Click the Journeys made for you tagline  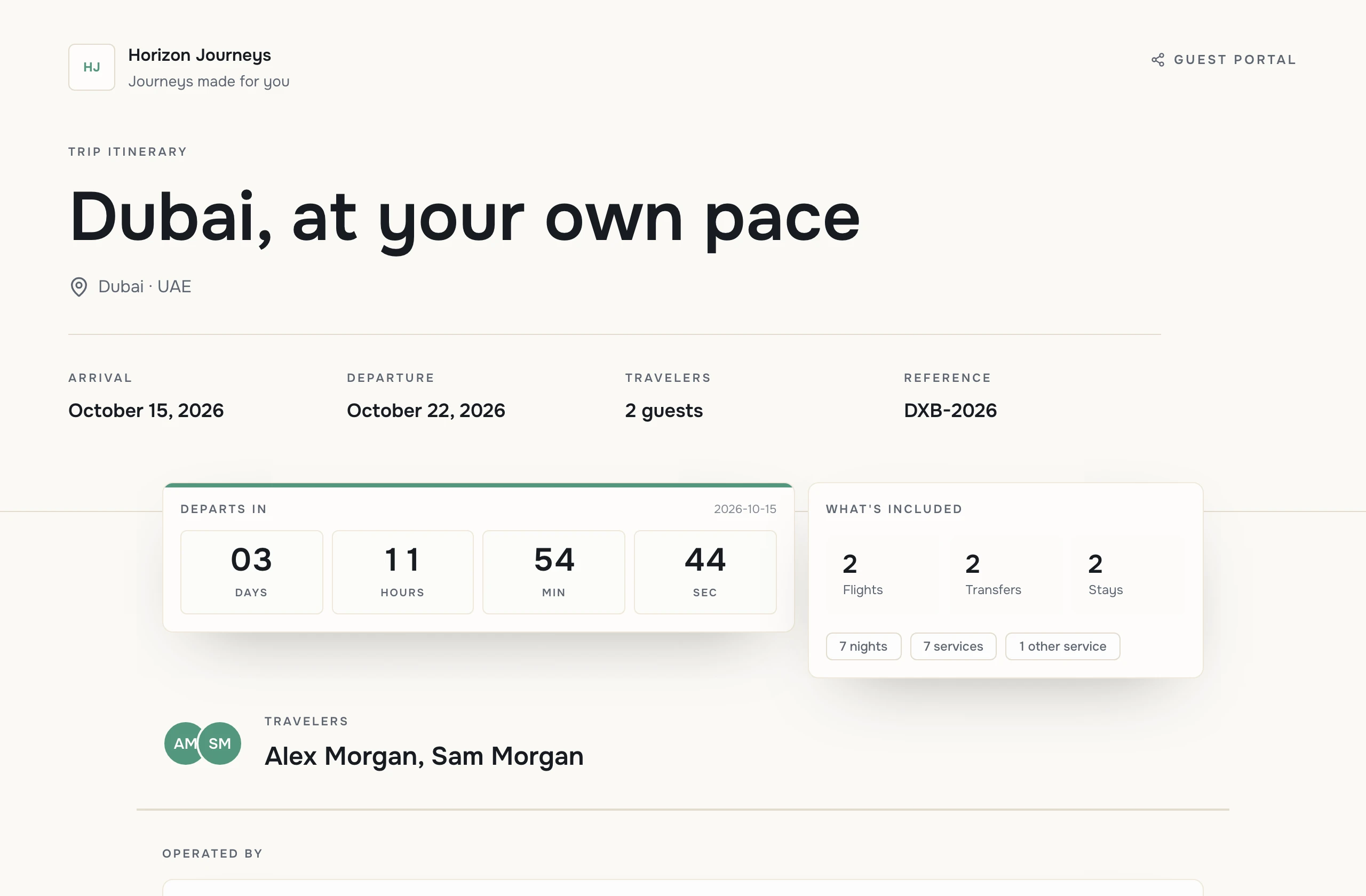[x=209, y=82]
